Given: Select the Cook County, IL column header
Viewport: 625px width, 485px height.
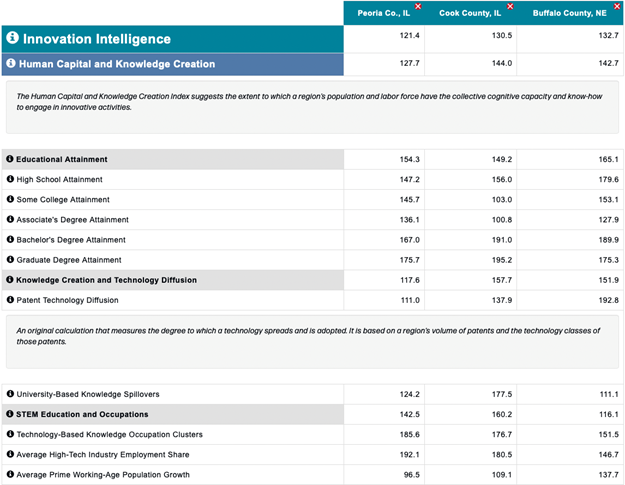Looking at the screenshot, I should [470, 13].
